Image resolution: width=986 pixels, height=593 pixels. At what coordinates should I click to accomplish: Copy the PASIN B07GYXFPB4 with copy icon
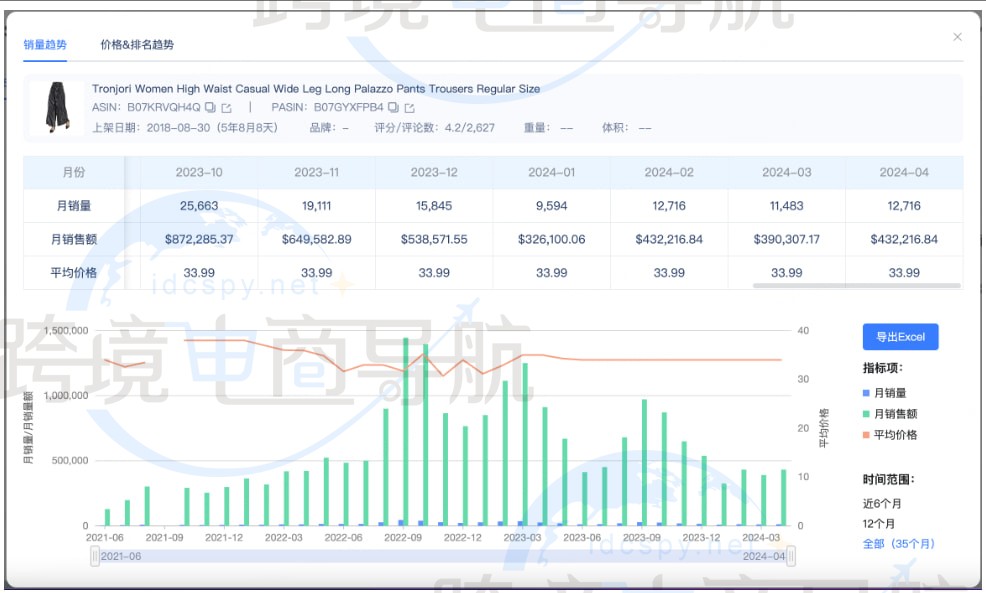point(394,107)
